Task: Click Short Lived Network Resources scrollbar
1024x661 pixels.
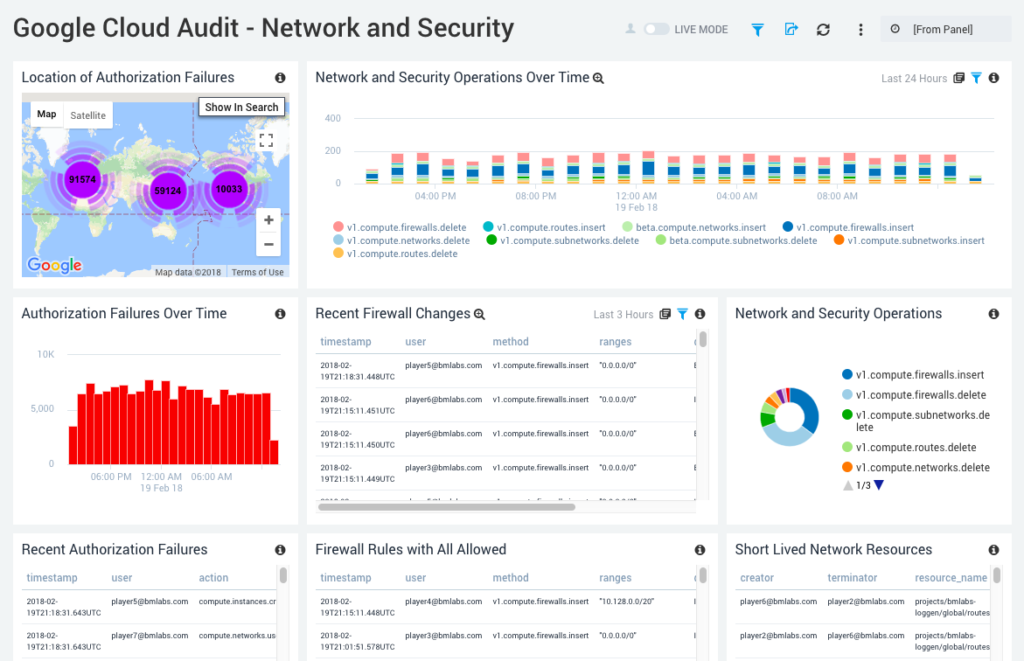Action: [997, 575]
